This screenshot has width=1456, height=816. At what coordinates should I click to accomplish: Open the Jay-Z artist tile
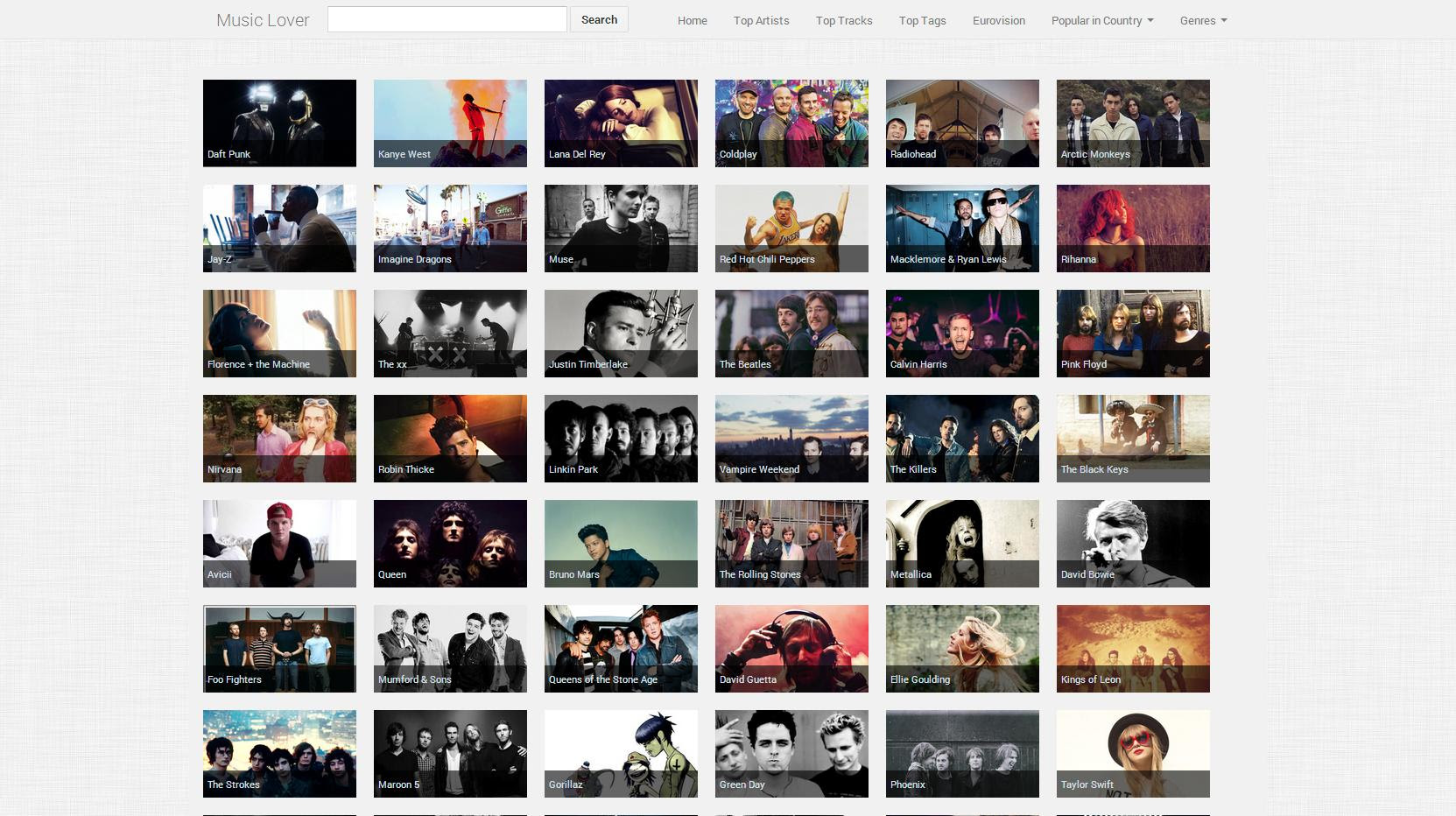pyautogui.click(x=279, y=229)
